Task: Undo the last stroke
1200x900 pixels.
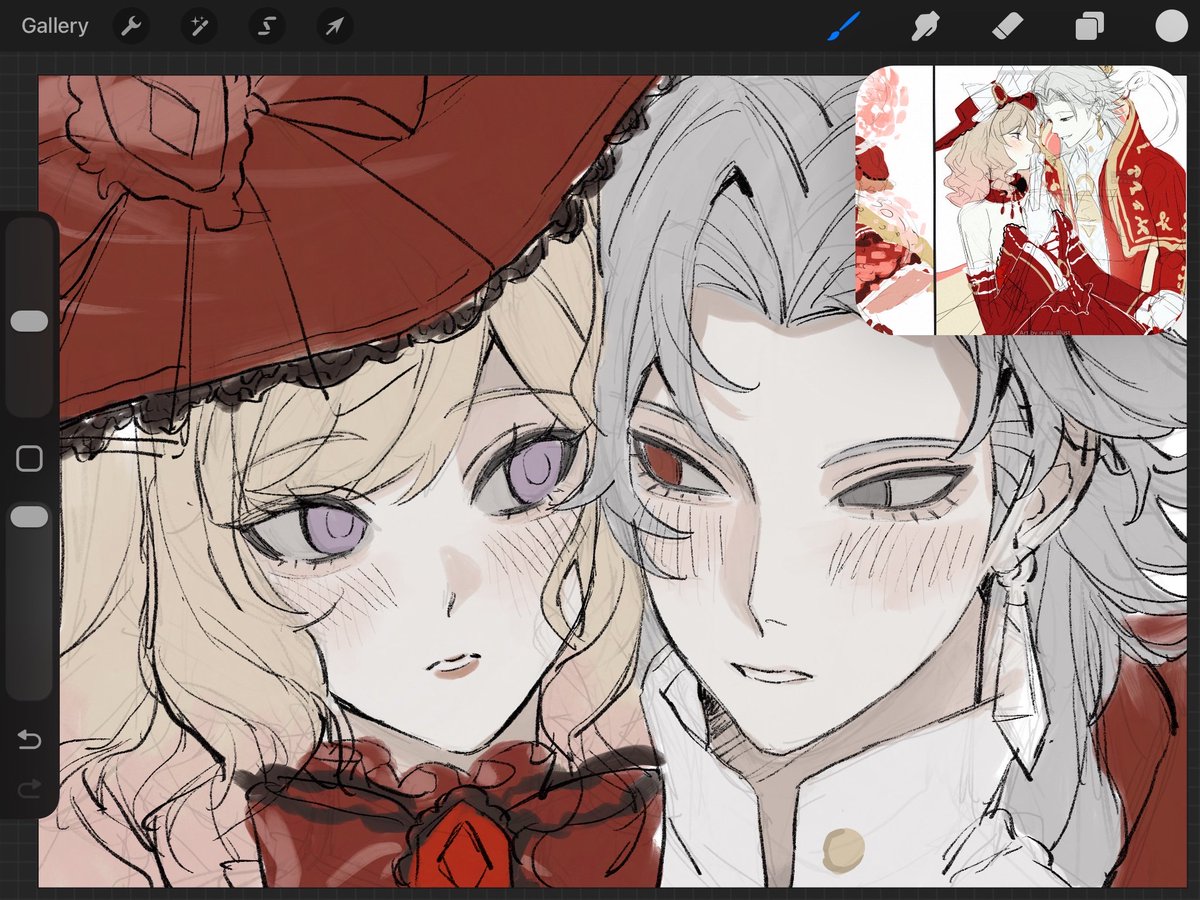Action: pyautogui.click(x=29, y=741)
